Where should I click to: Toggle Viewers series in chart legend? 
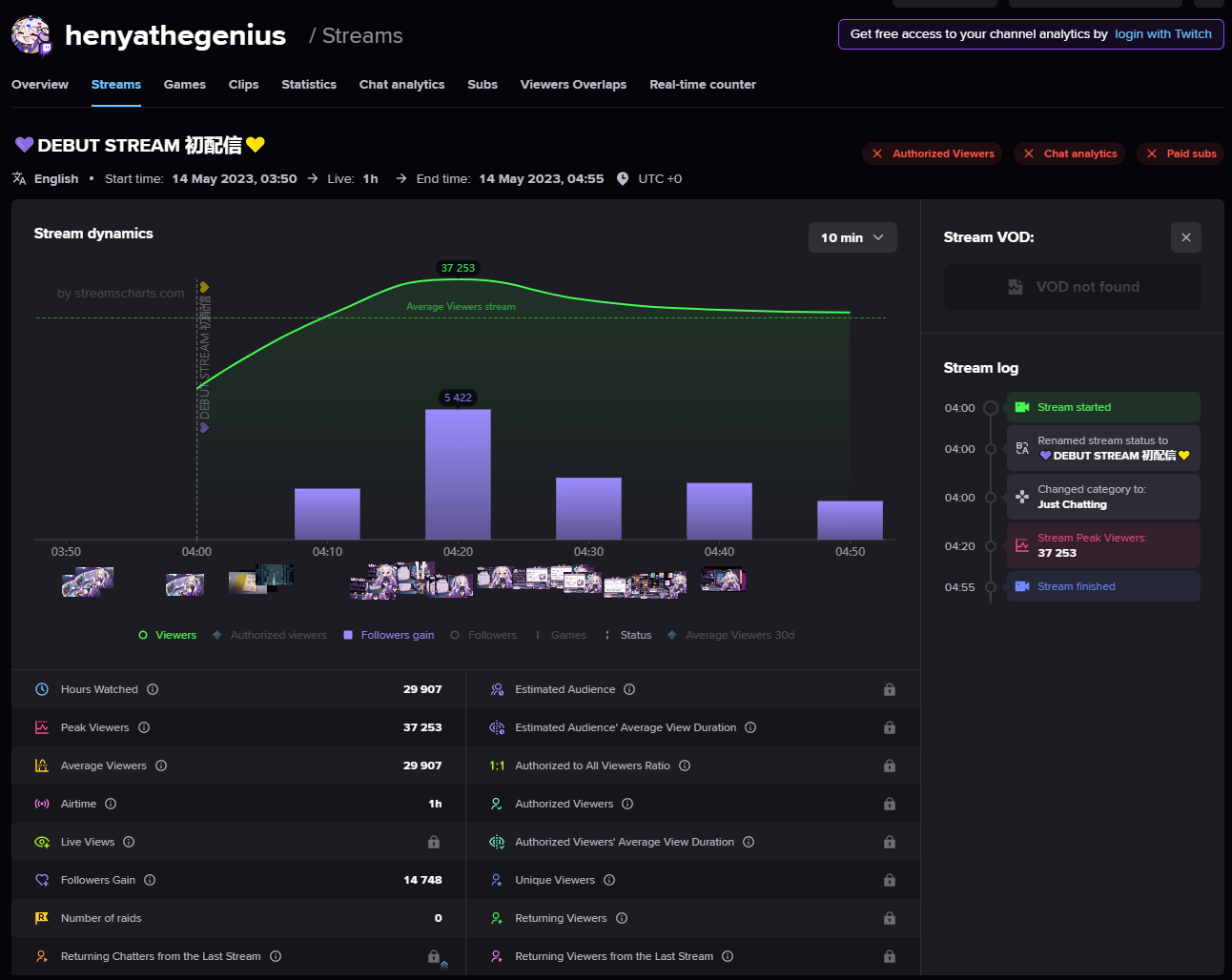(x=168, y=635)
